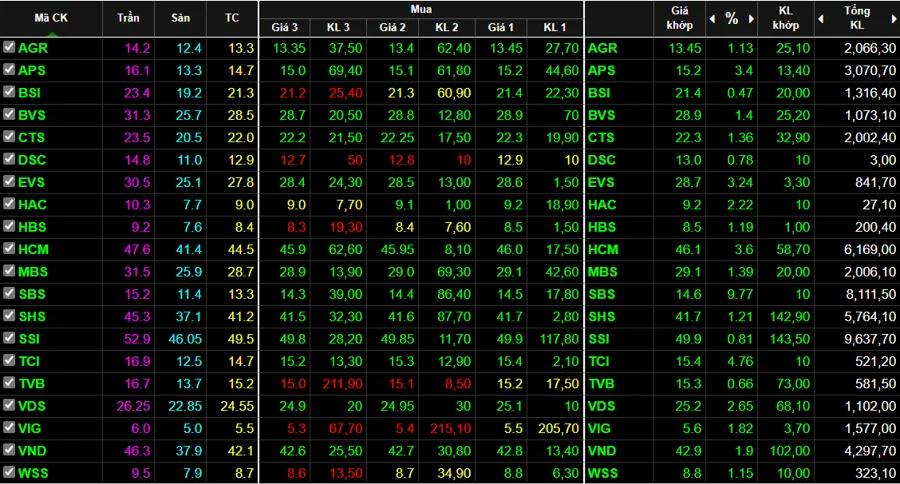Untick the checkbox for VND
Screen dimensions: 900x484
pos(9,451)
